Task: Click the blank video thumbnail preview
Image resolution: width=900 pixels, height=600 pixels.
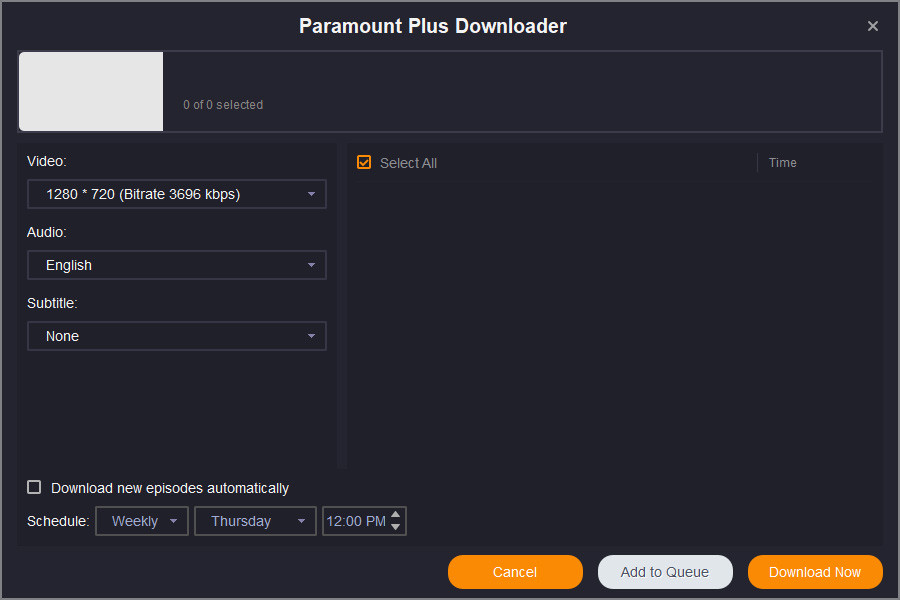Action: coord(91,91)
